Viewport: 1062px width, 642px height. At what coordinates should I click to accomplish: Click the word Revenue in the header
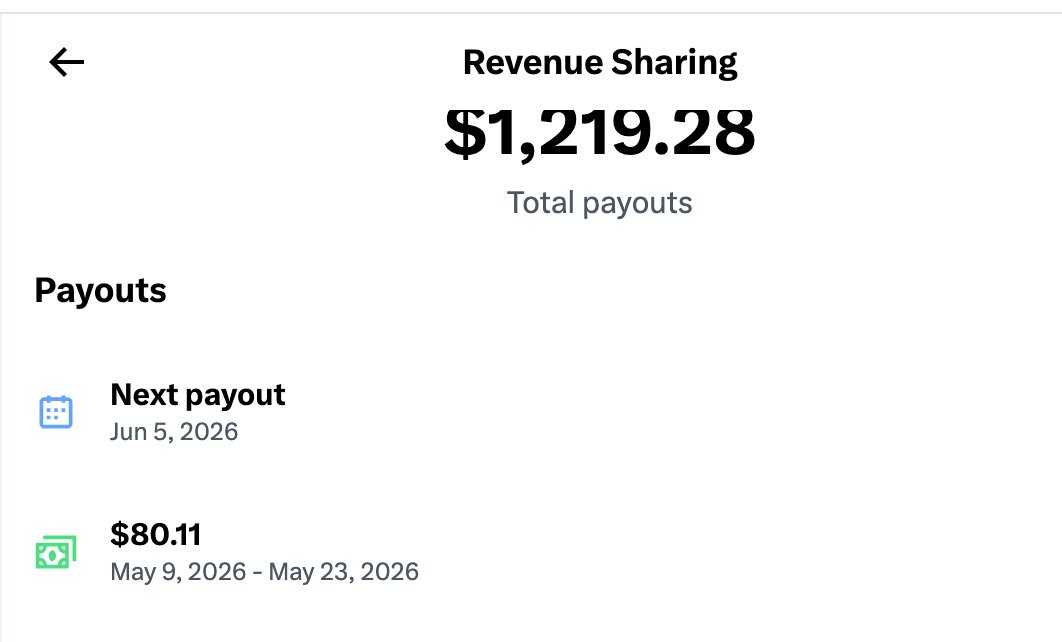coord(533,62)
